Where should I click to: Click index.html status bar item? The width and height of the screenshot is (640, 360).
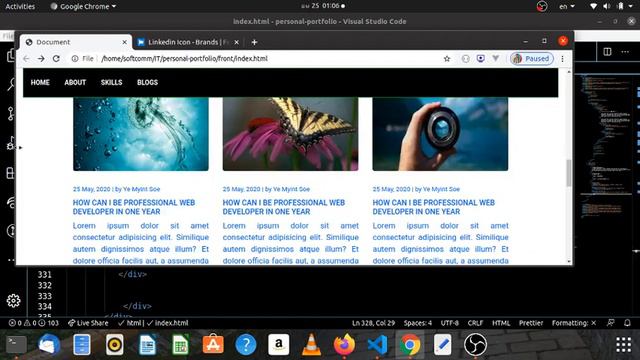(167, 323)
